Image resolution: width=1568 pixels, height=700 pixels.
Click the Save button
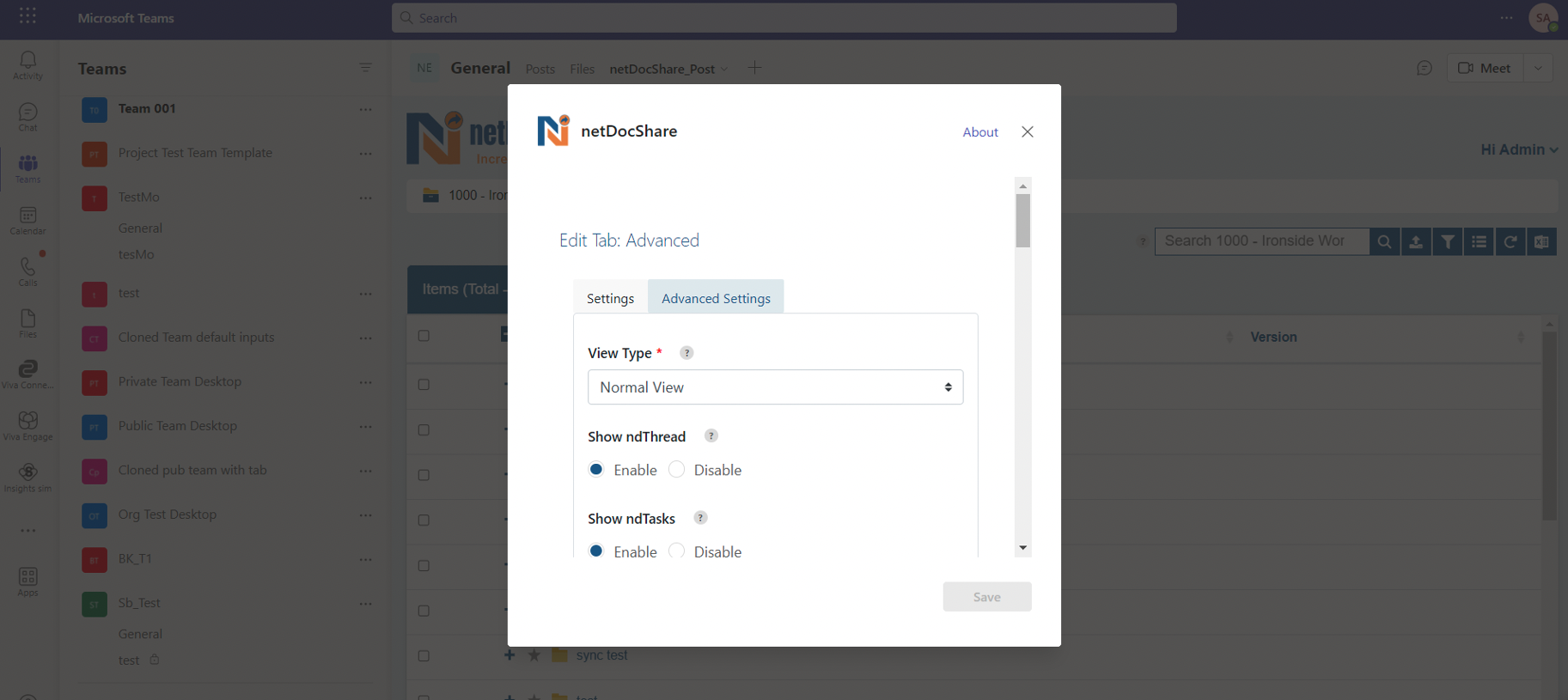click(987, 597)
